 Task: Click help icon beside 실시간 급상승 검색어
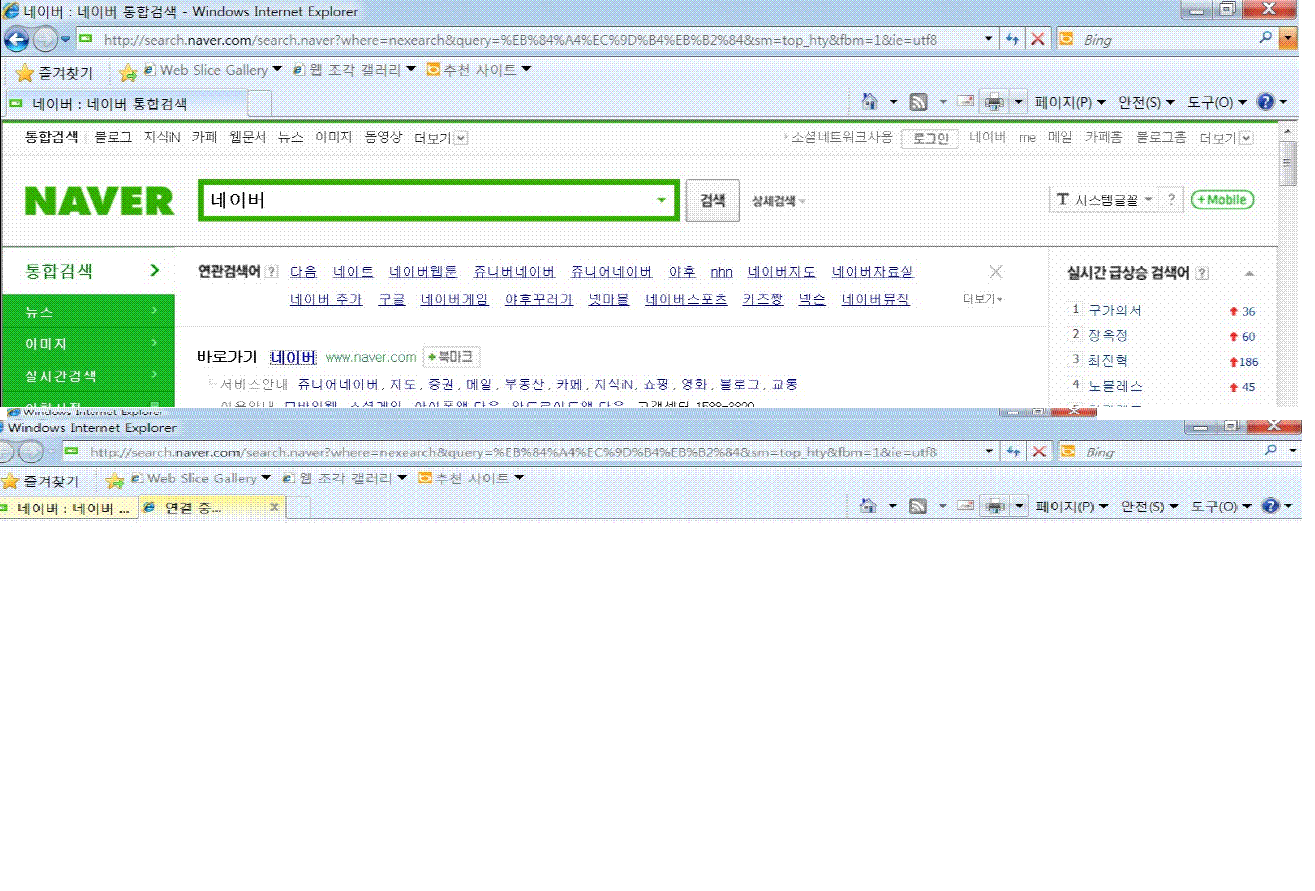pyautogui.click(x=1202, y=273)
